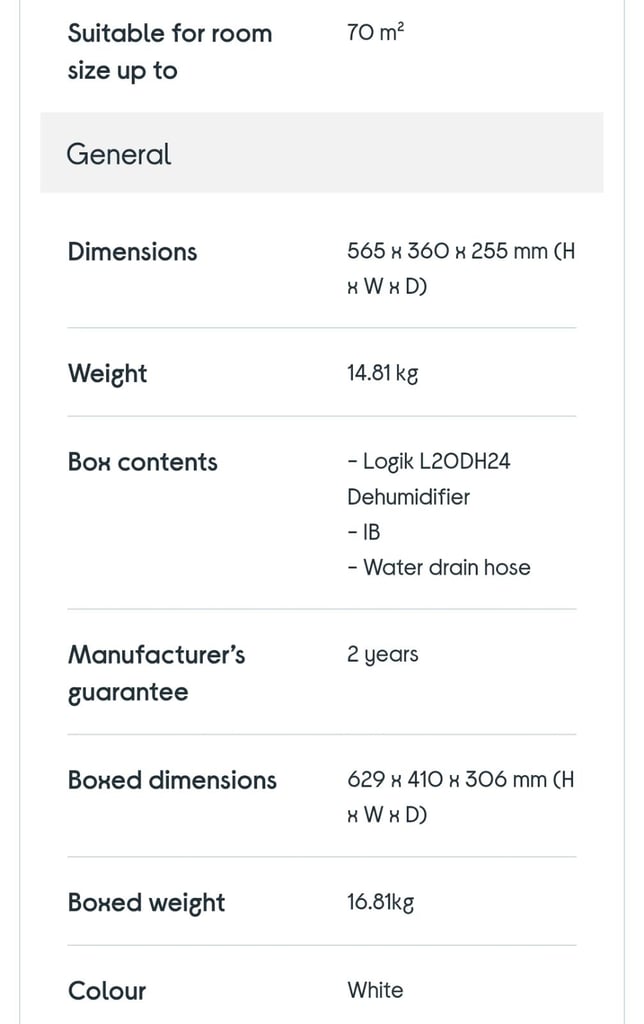Click the Manufacturer's guarantee label
Screen dimensions: 644x1024
pos(156,673)
